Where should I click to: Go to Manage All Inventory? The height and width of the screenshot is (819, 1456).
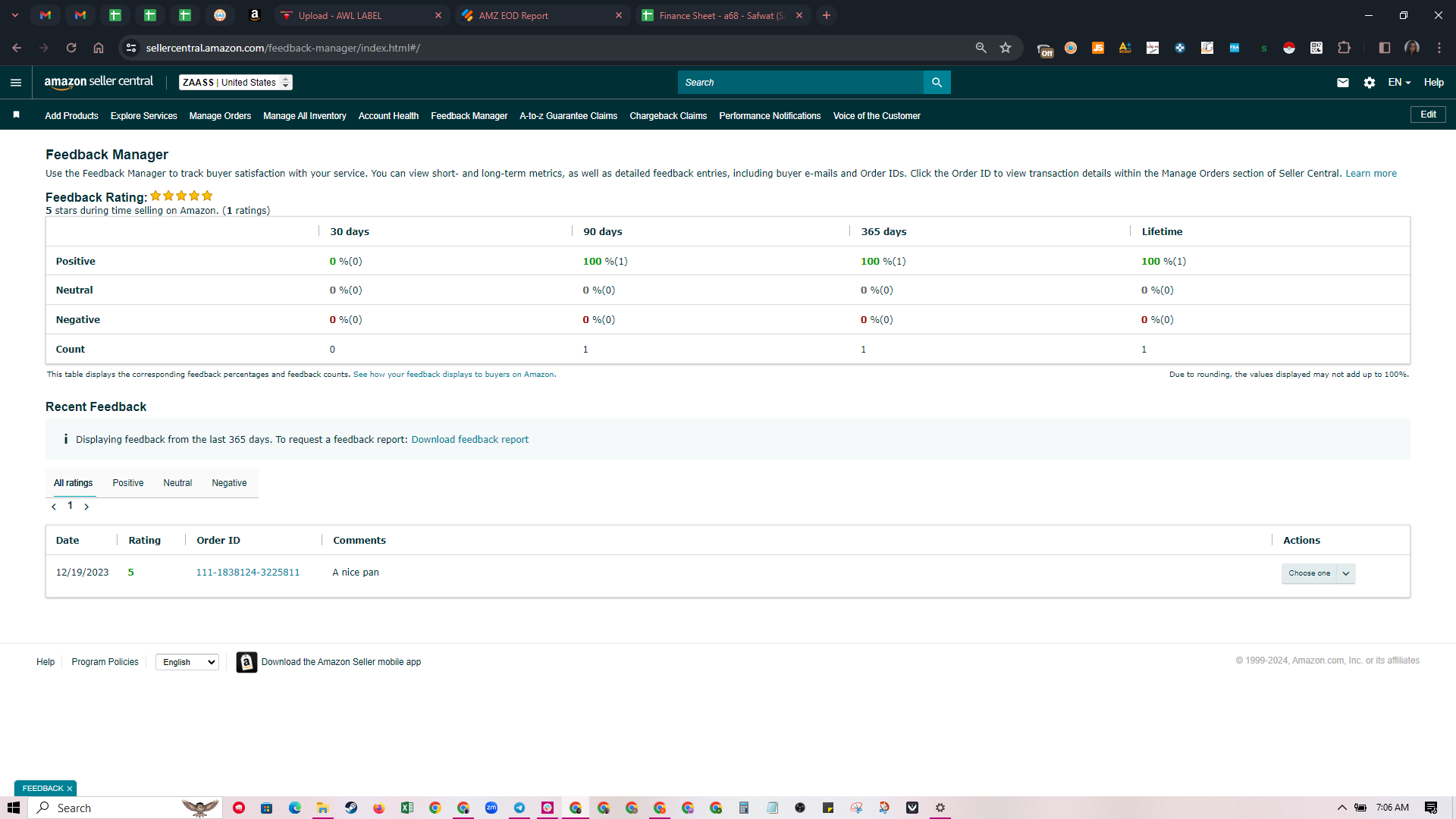pos(305,116)
